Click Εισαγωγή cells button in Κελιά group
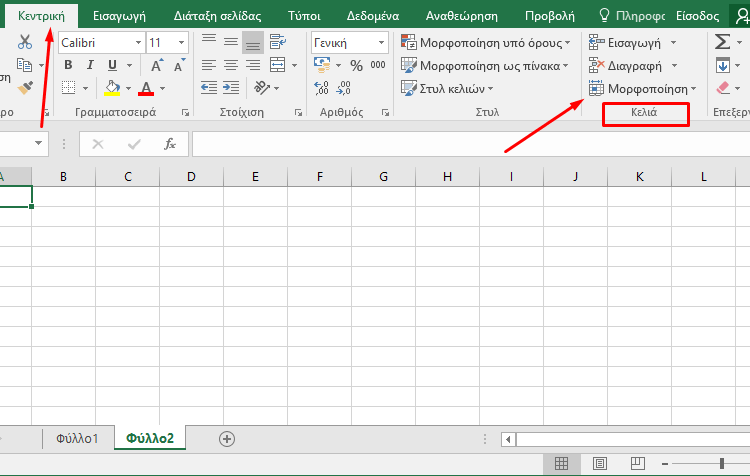Image resolution: width=750 pixels, height=476 pixels. pos(625,43)
